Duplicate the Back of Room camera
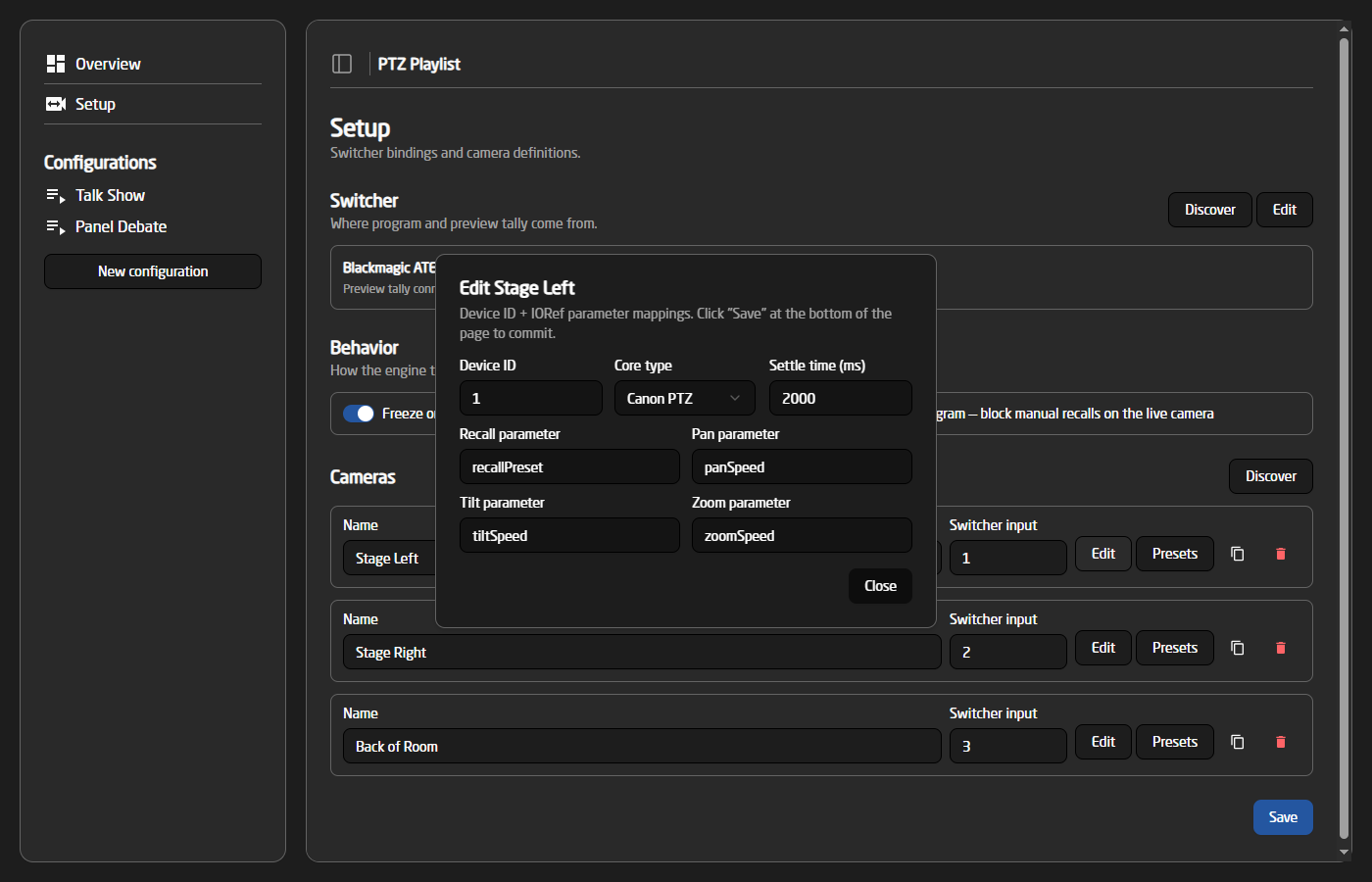1372x882 pixels. 1238,742
